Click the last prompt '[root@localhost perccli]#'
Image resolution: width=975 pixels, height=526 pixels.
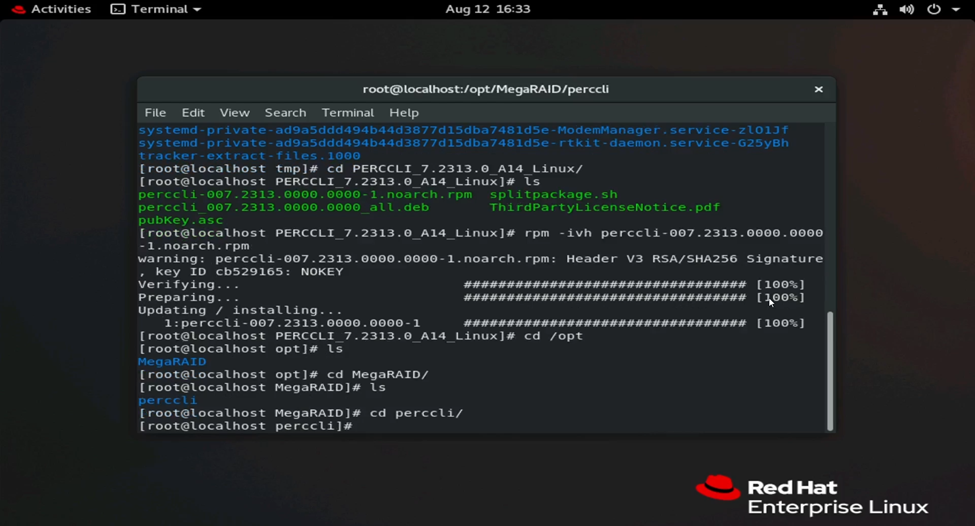246,426
